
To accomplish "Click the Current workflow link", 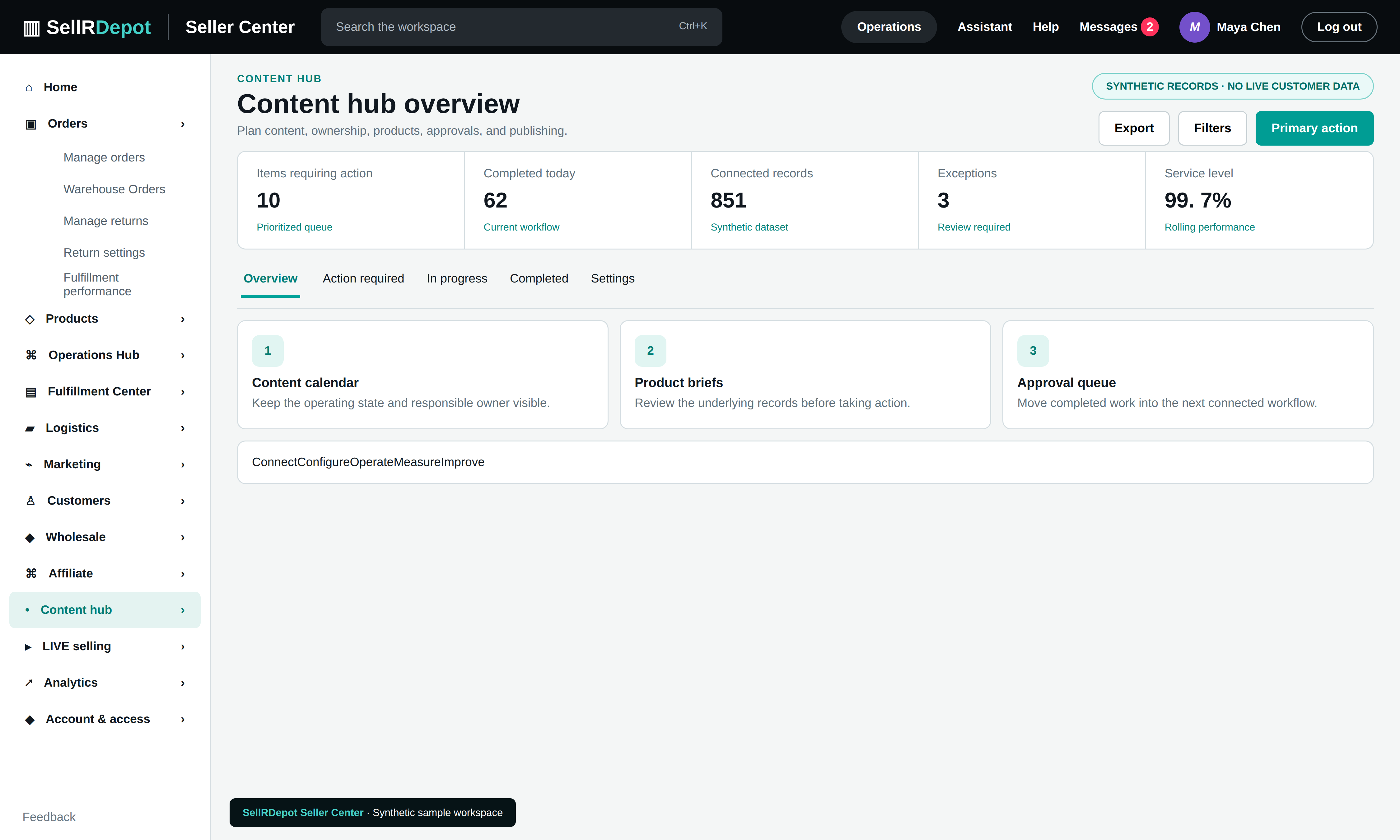I will 521,227.
